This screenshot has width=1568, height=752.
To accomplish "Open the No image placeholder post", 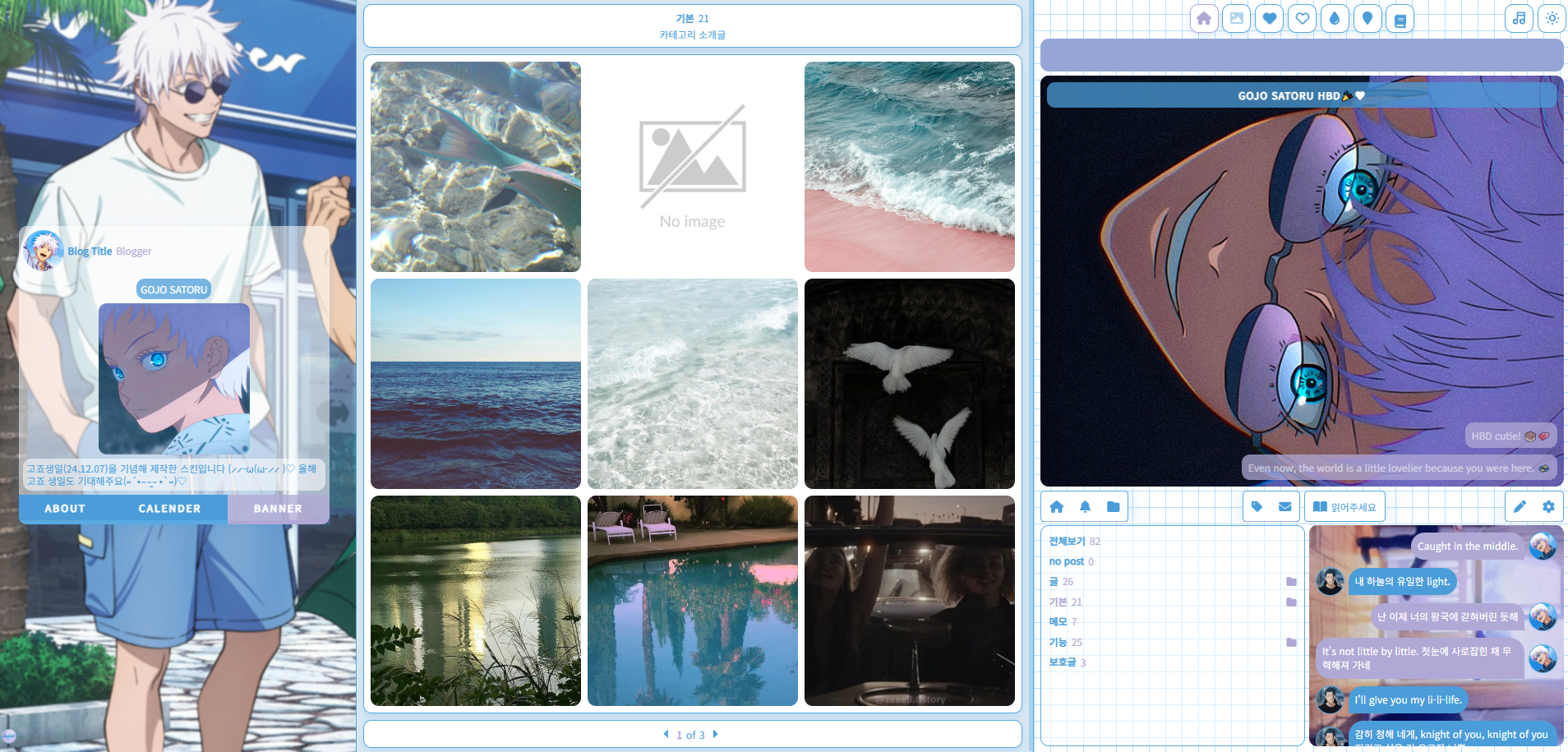I will click(x=693, y=167).
